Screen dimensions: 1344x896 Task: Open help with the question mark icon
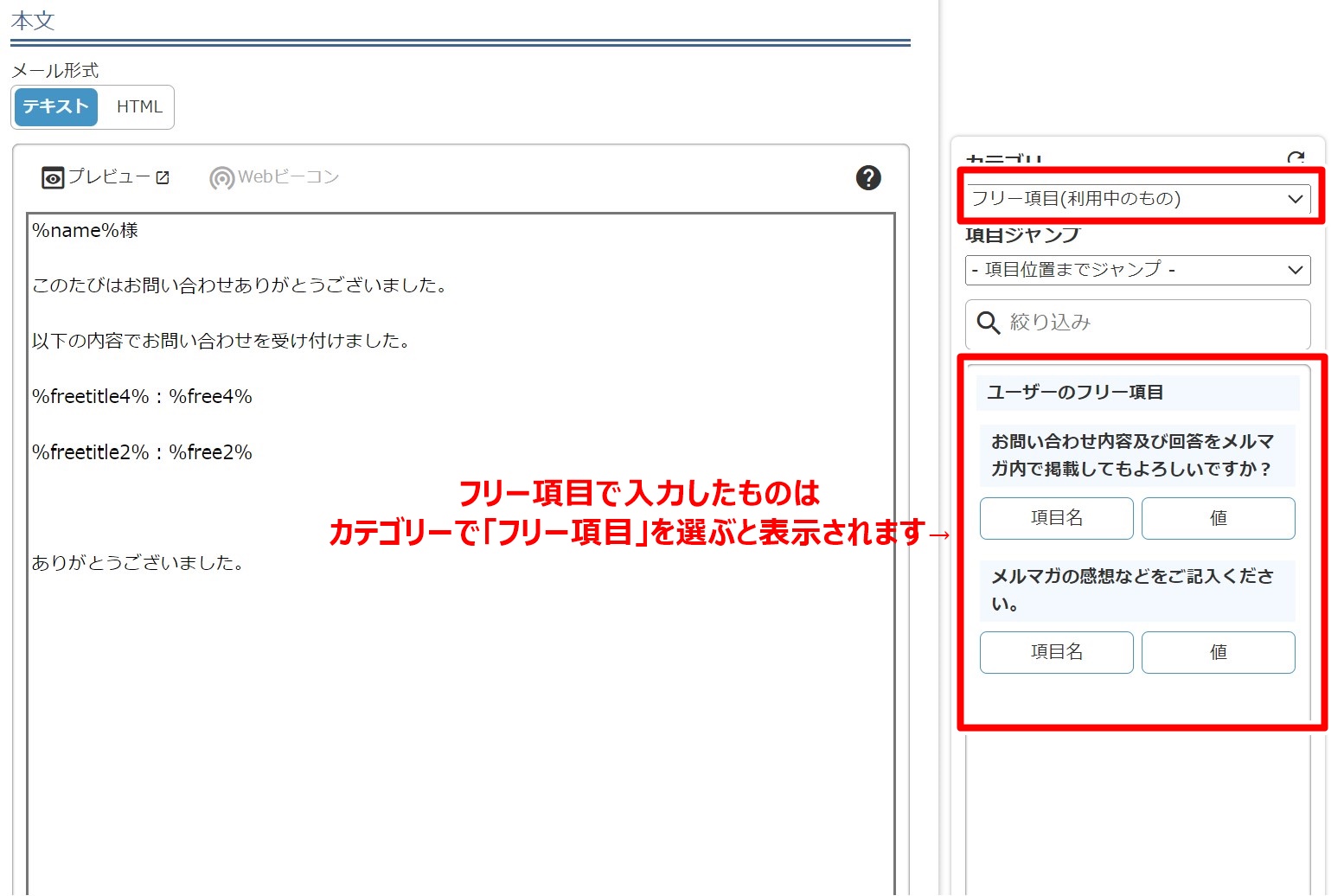tap(867, 177)
